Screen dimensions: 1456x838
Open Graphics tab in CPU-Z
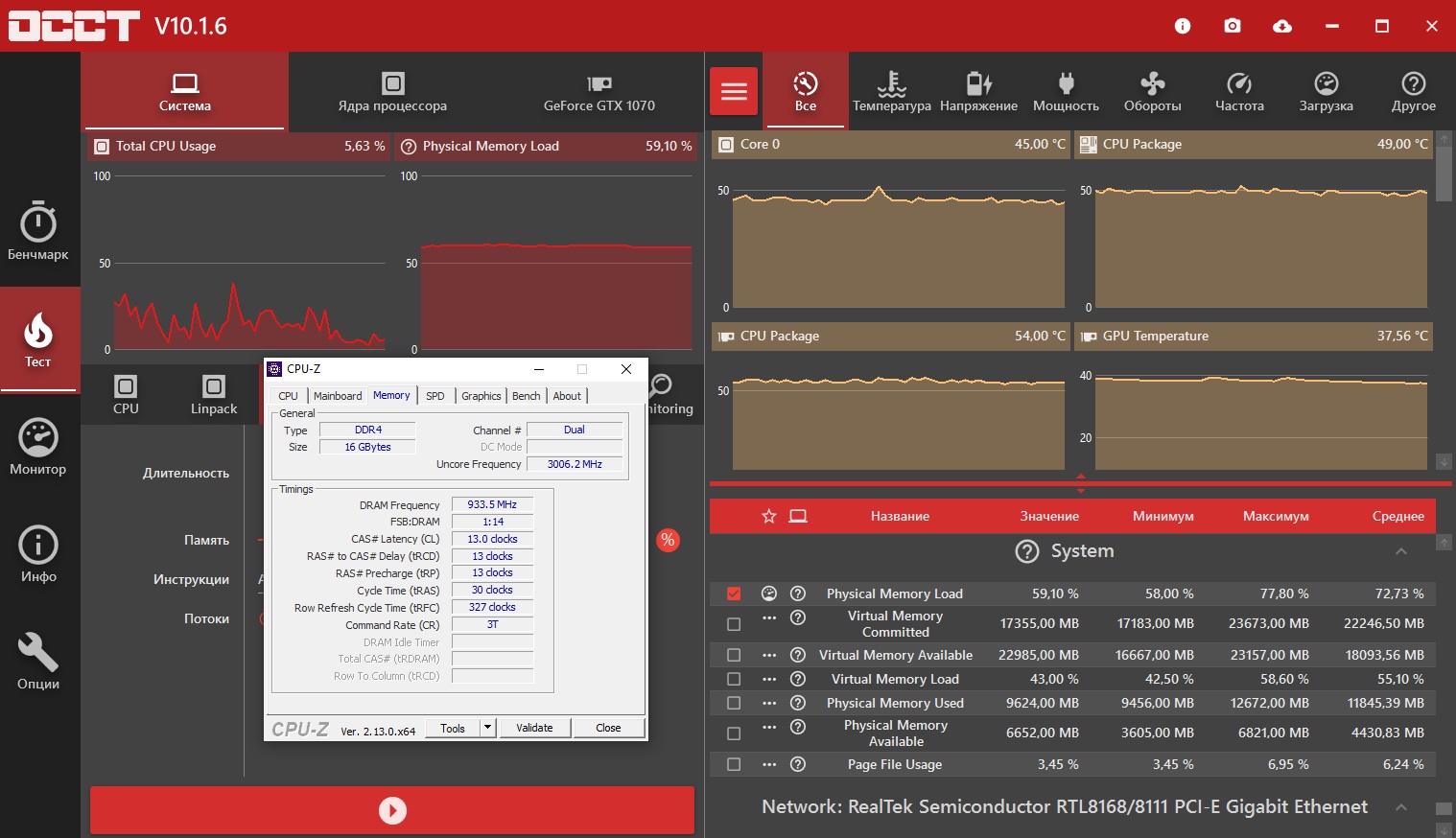481,396
